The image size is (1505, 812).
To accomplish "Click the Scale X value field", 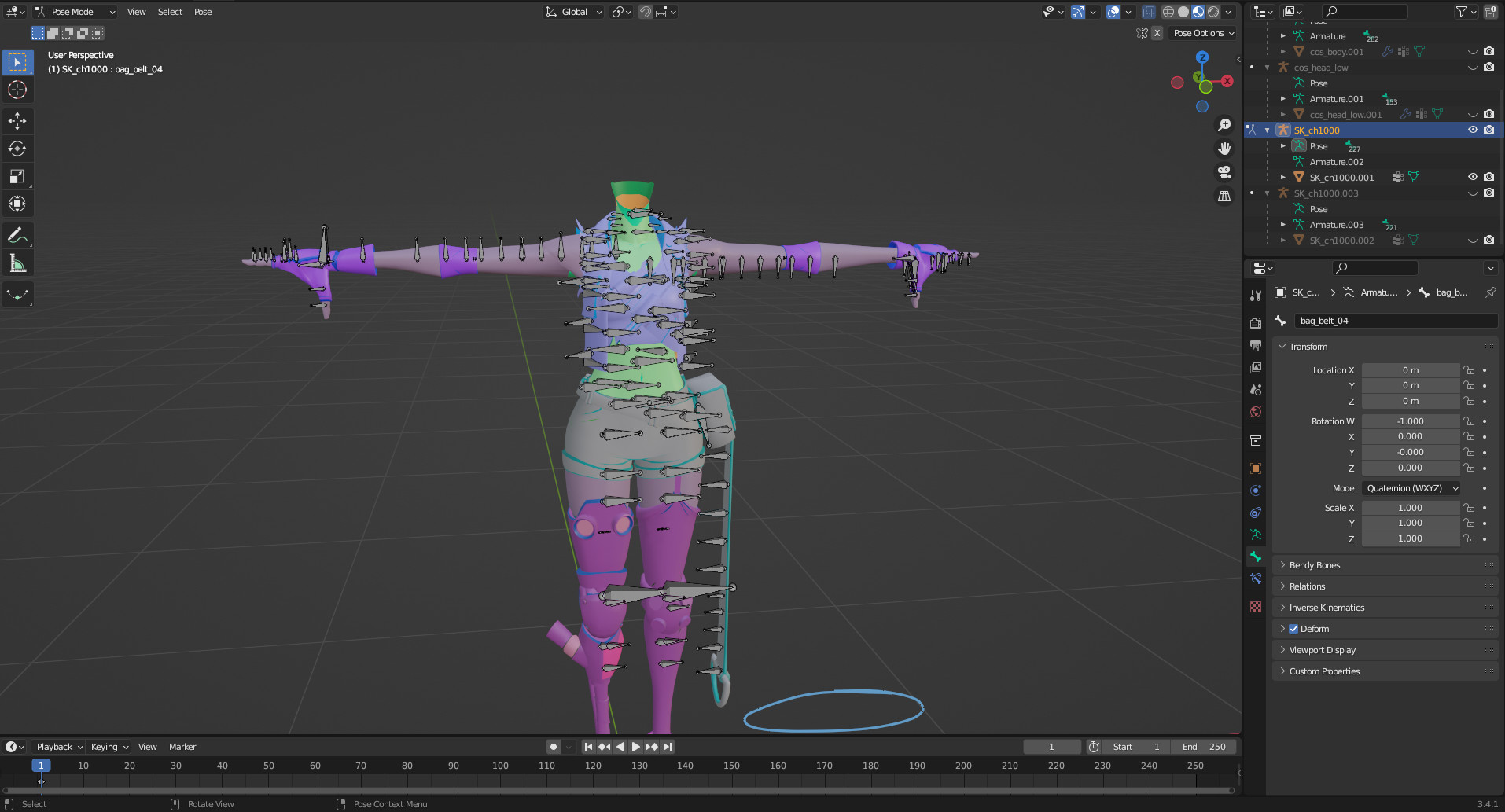I will [1410, 508].
